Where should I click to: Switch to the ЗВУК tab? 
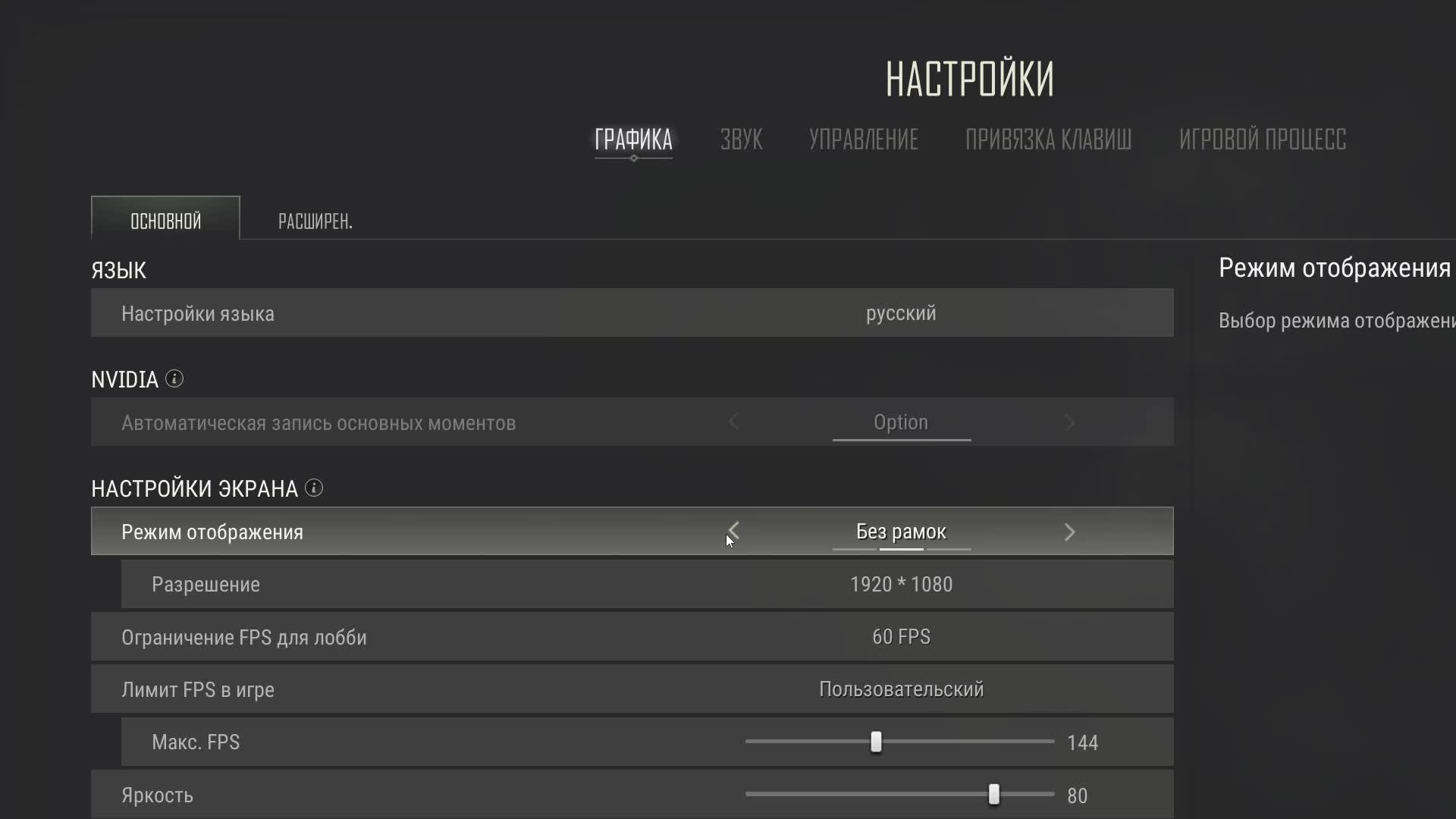point(741,140)
